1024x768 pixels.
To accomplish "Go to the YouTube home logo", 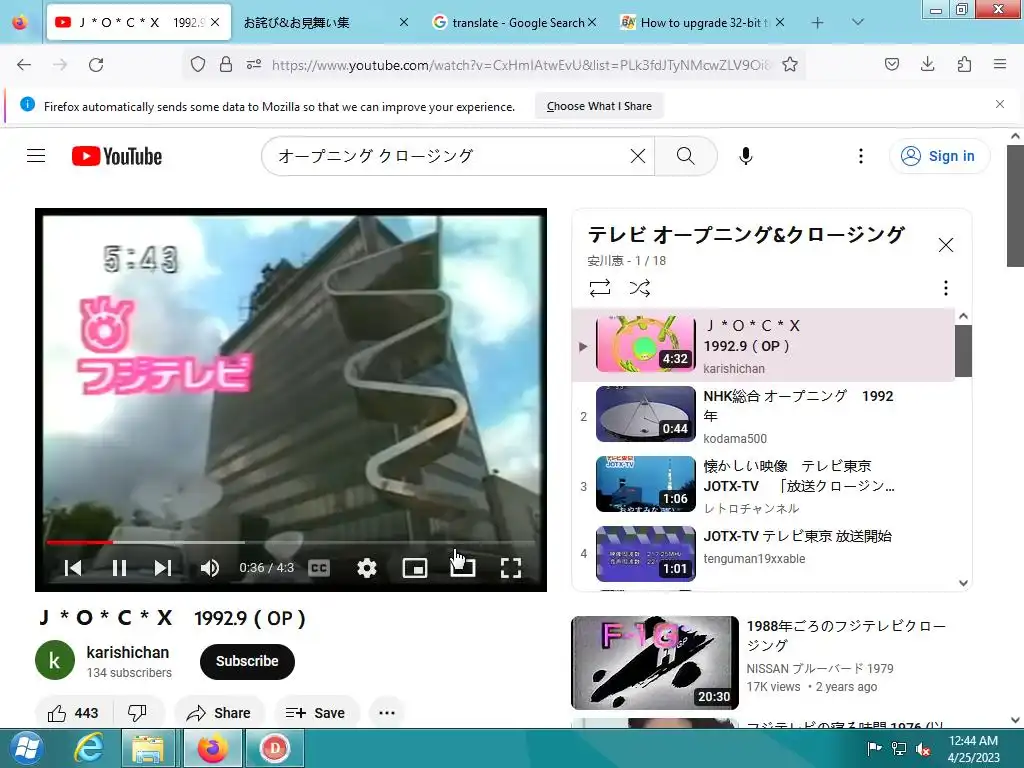I will [x=117, y=156].
